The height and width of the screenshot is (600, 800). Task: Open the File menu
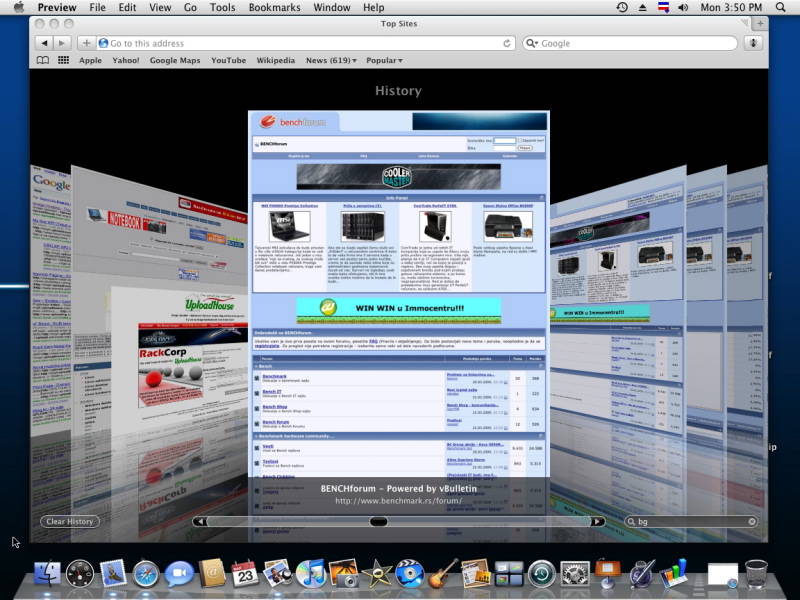pos(97,8)
